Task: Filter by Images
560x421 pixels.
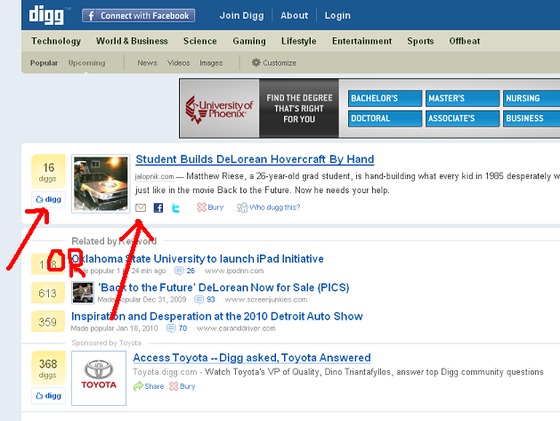Action: click(211, 63)
